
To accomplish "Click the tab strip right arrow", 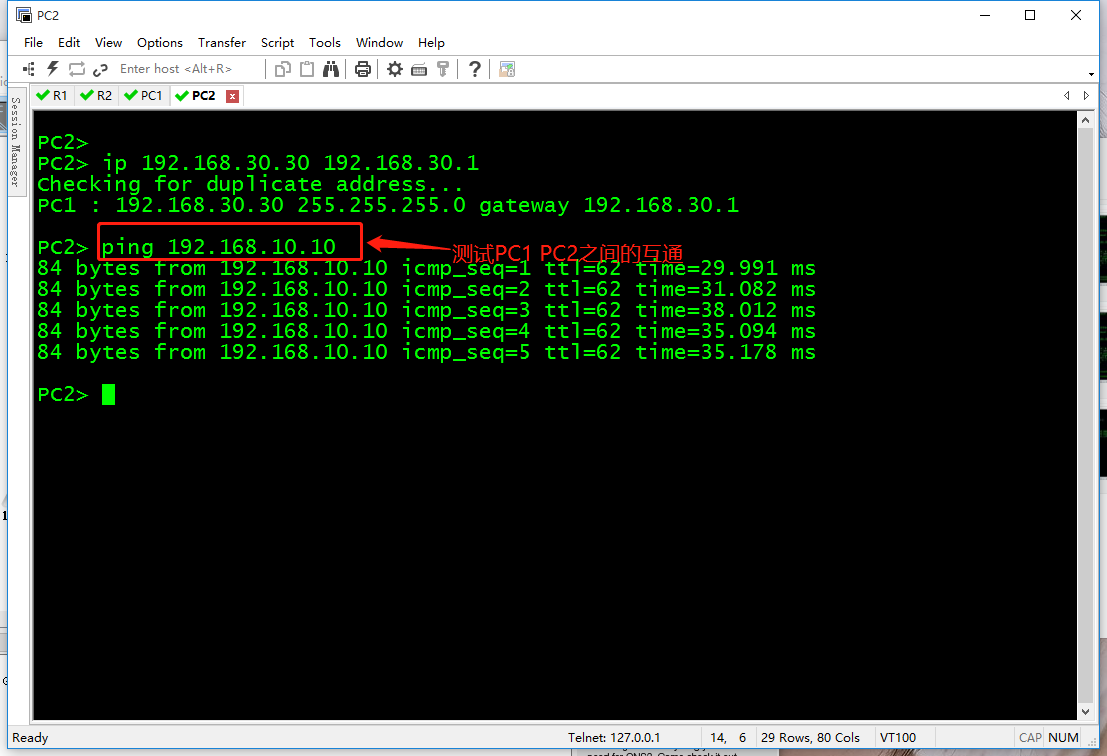I will pos(1087,95).
